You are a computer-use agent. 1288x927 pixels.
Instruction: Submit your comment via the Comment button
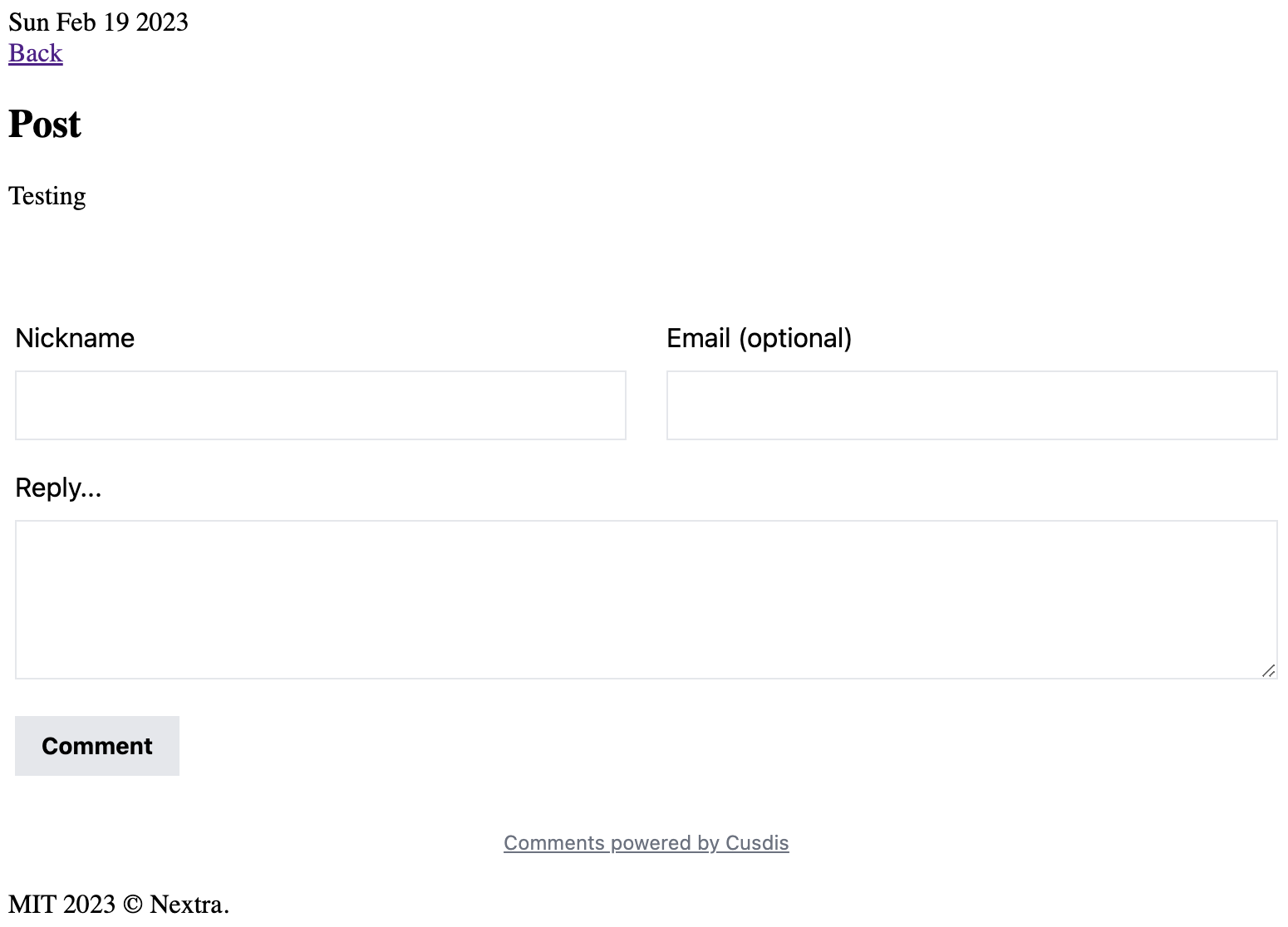(x=96, y=745)
